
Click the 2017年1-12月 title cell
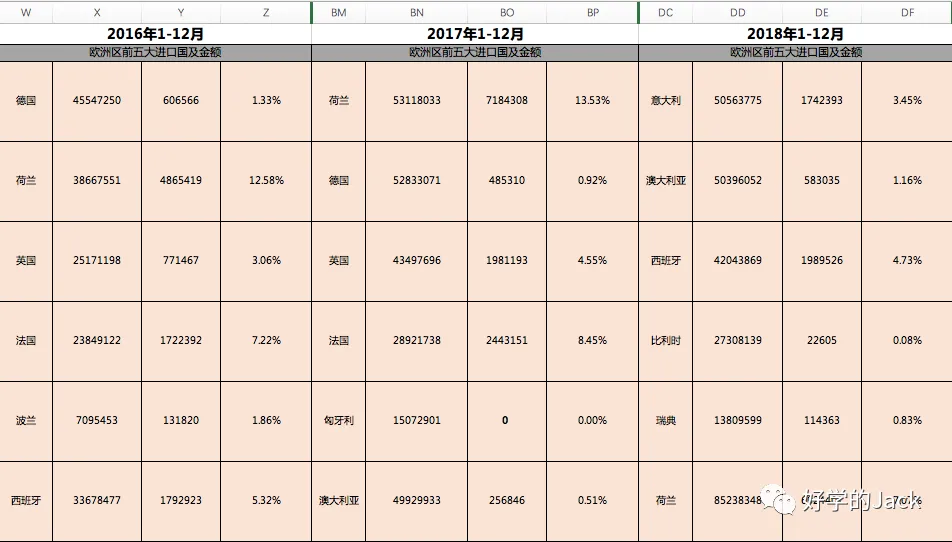(x=475, y=34)
